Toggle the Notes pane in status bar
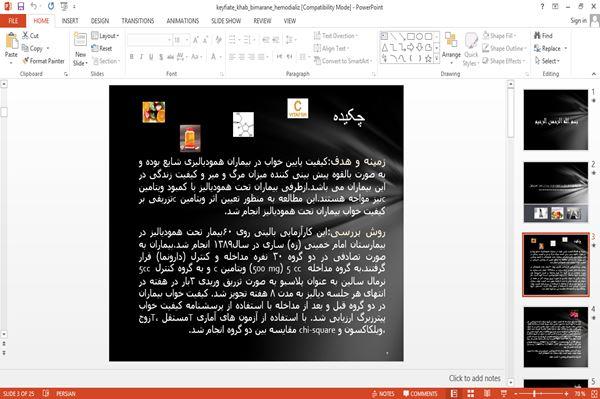Viewport: 600px width, 399px height. [x=383, y=394]
